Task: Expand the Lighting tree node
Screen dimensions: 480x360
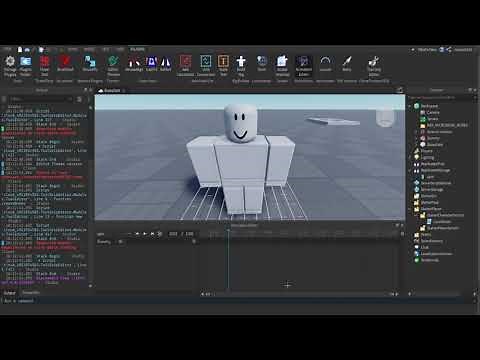Action: pyautogui.click(x=410, y=157)
